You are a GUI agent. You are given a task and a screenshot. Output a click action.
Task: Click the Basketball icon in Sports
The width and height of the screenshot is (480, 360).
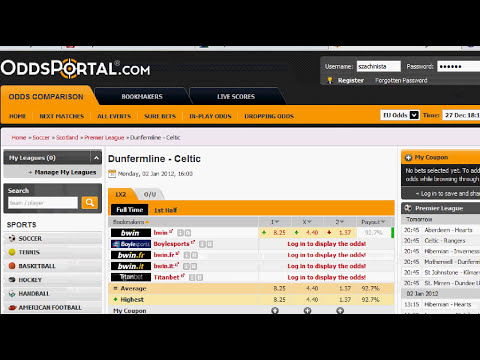click(12, 266)
